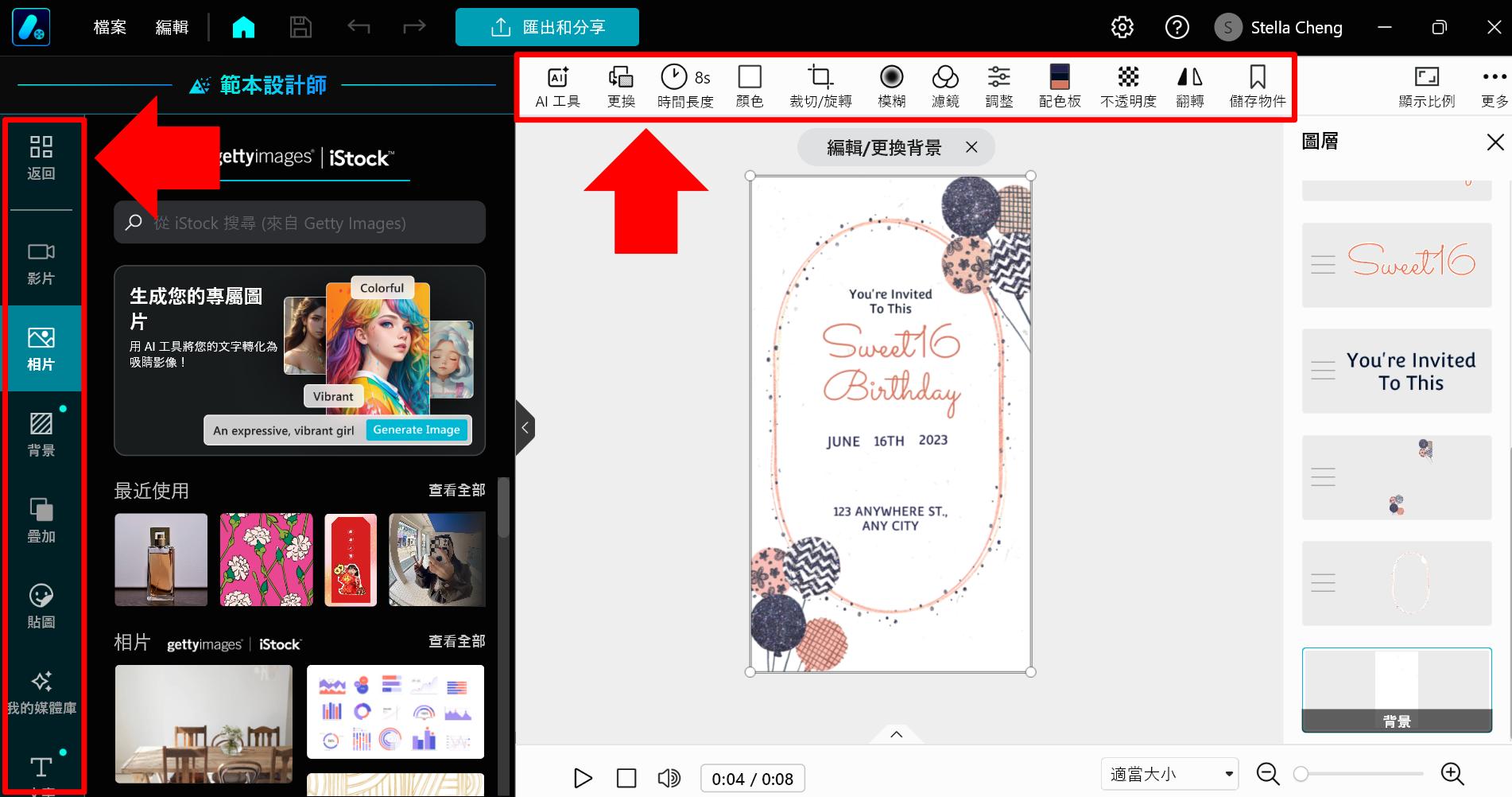Select the 翻轉 (Flip) icon
This screenshot has height=797, width=1512.
[x=1190, y=85]
